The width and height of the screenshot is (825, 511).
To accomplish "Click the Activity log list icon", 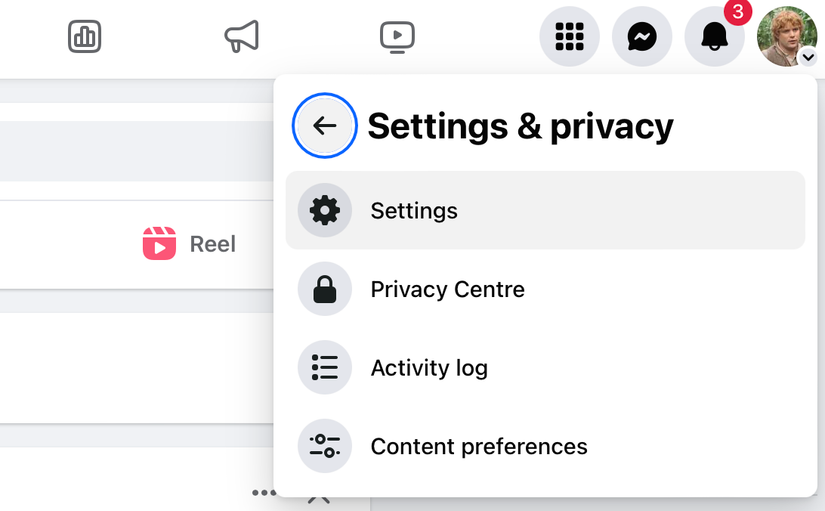I will click(324, 367).
